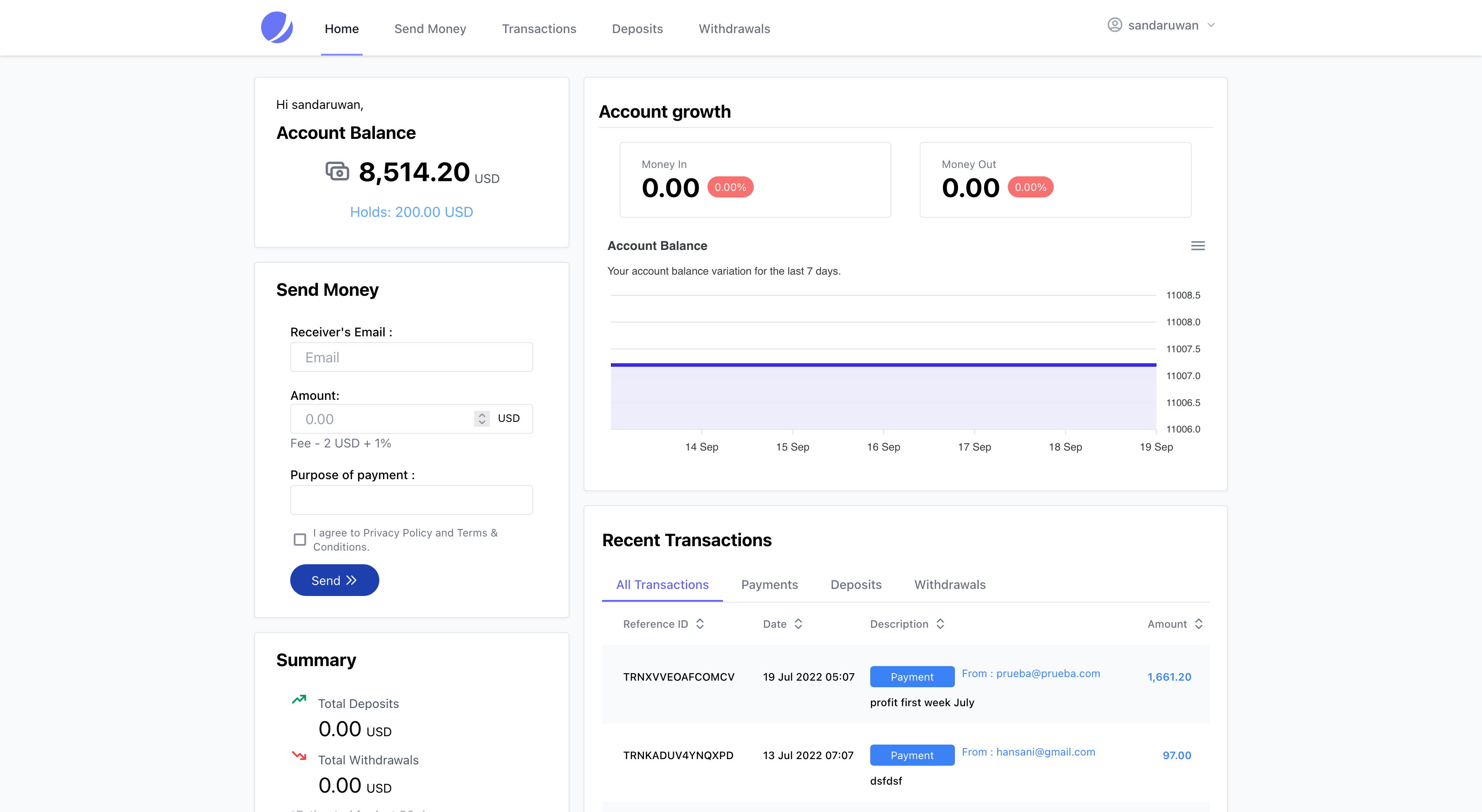
Task: Sort by Reference ID column
Action: click(700, 624)
